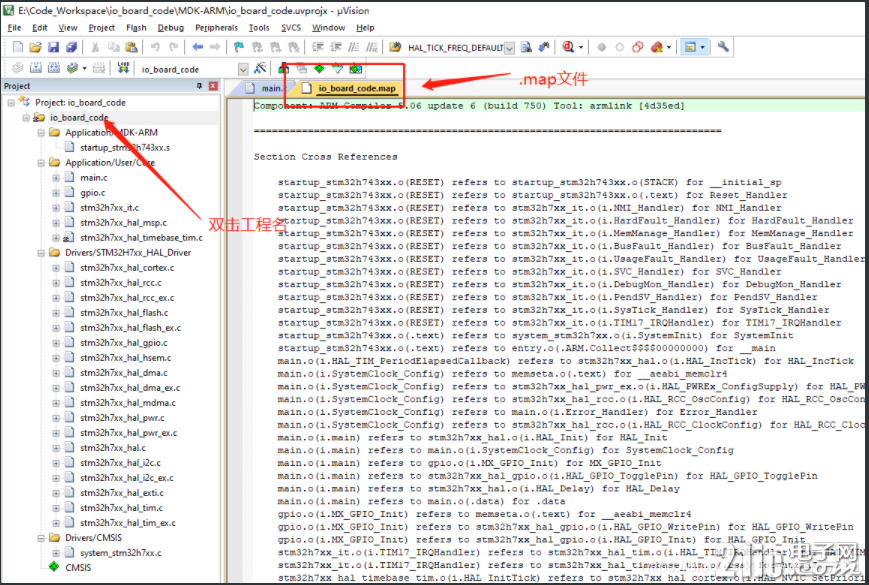The image size is (869, 585).
Task: Rebuild all target files with the Rebuild icon
Action: (54, 69)
